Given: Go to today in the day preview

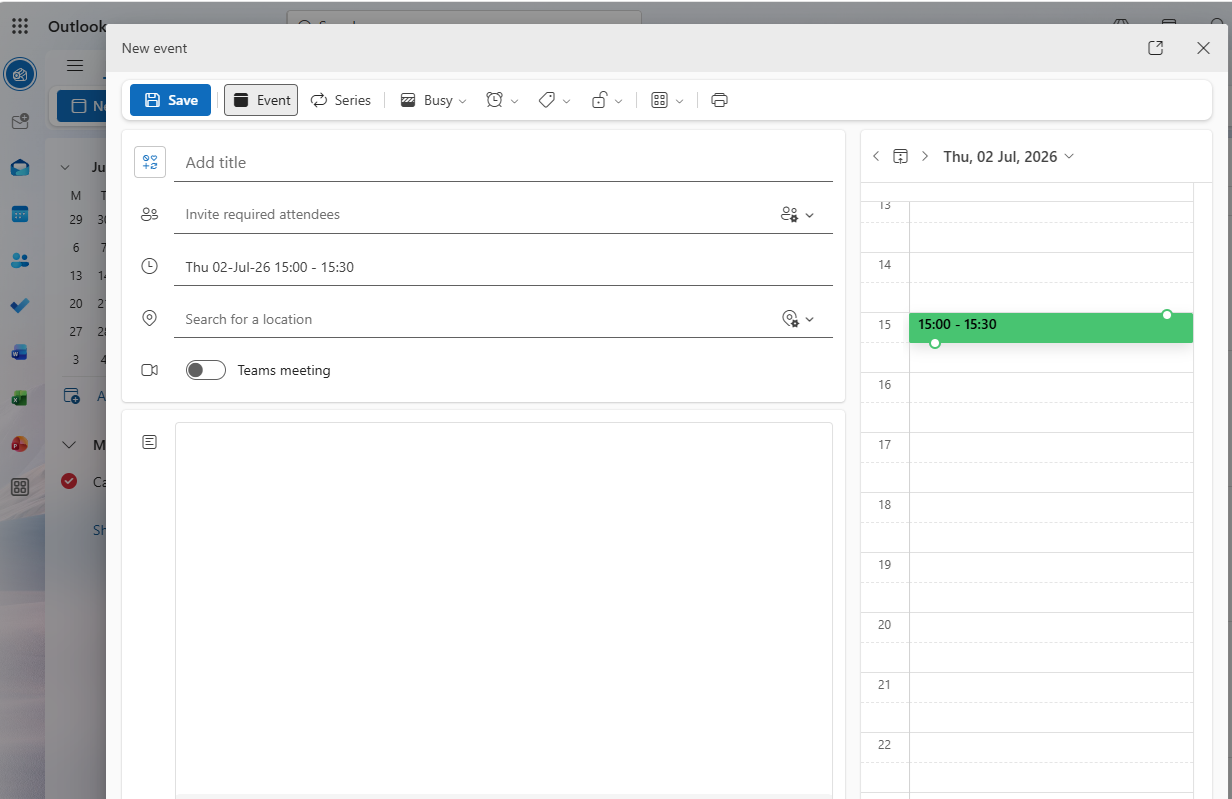Looking at the screenshot, I should point(900,156).
